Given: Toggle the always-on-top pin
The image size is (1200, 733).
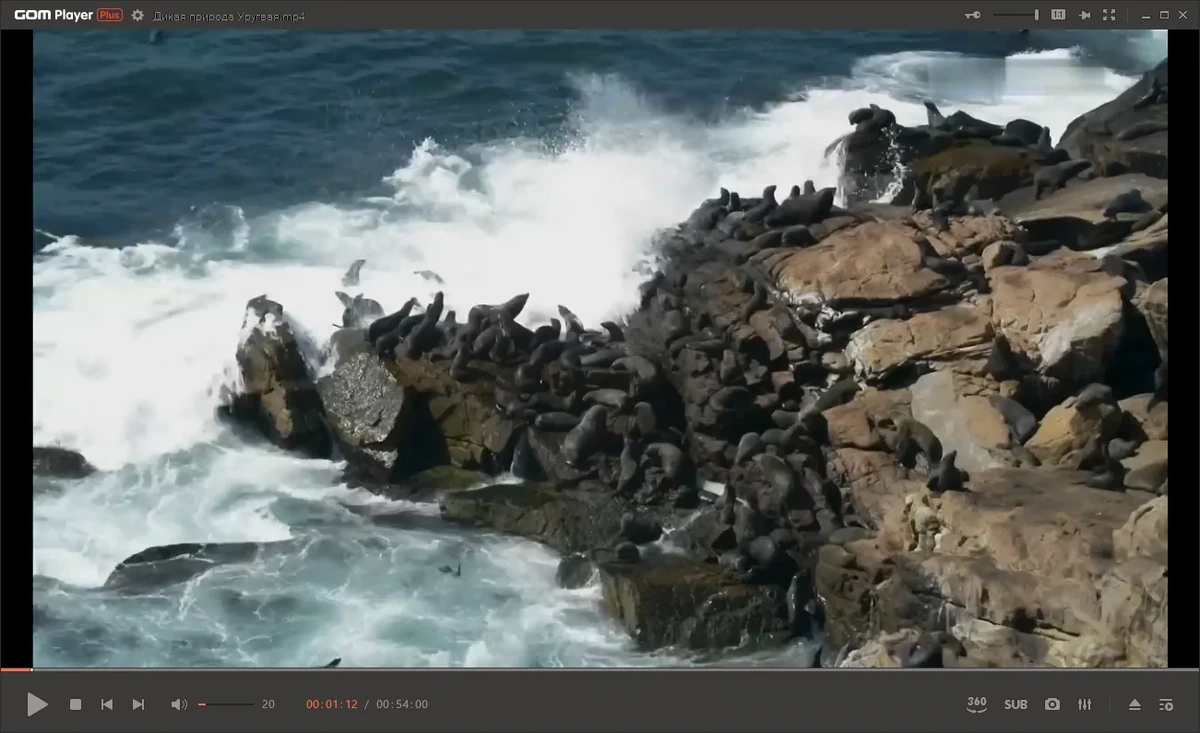Looking at the screenshot, I should click(1084, 15).
